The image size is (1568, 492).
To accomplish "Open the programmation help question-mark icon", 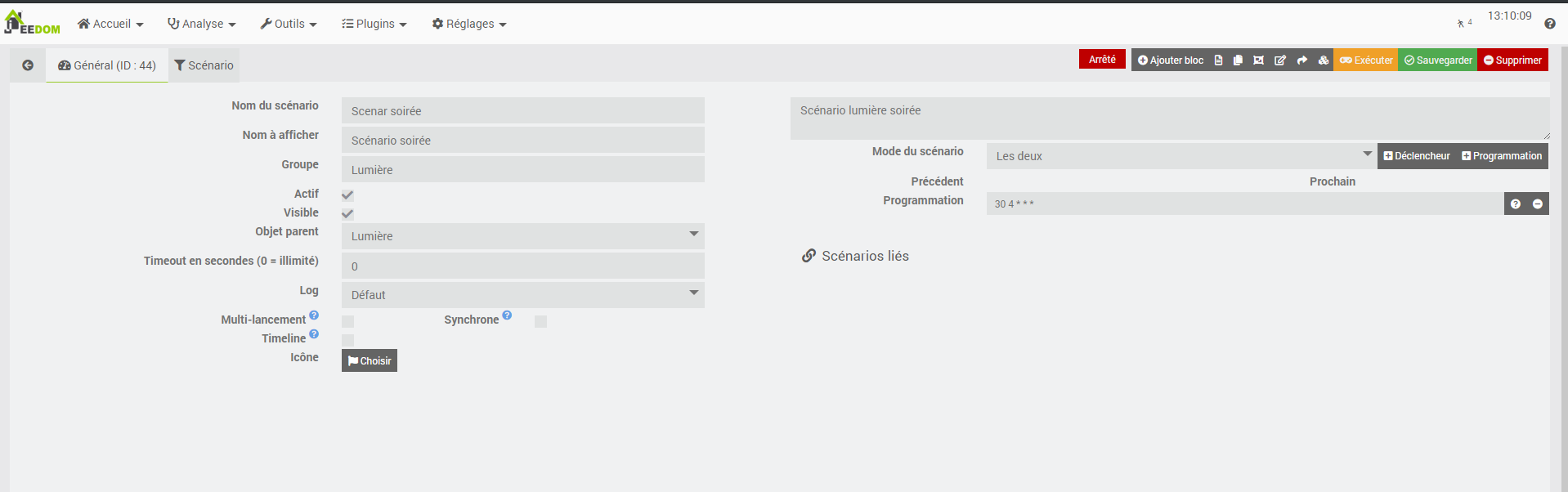I will point(1516,204).
